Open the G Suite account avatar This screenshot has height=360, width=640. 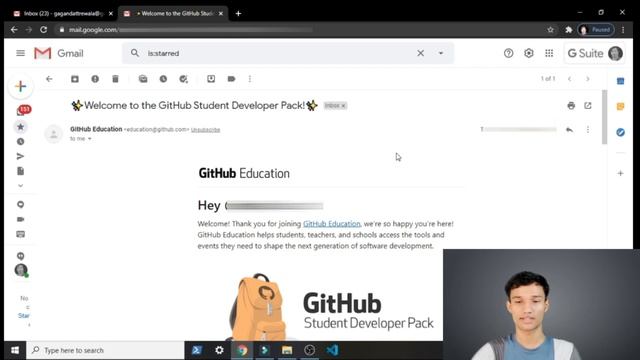pos(615,53)
